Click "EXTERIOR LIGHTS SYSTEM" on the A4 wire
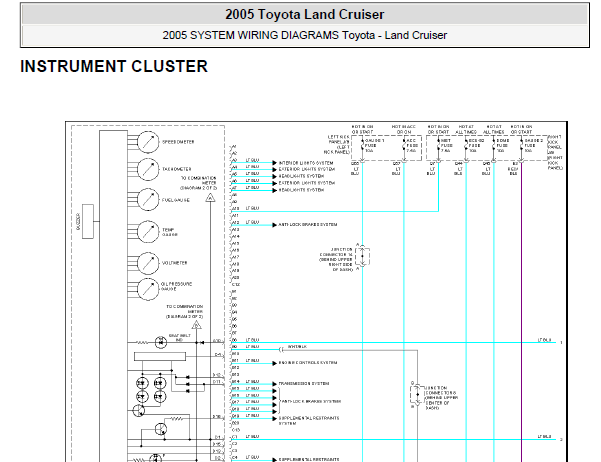The height and width of the screenshot is (462, 601). 307,169
